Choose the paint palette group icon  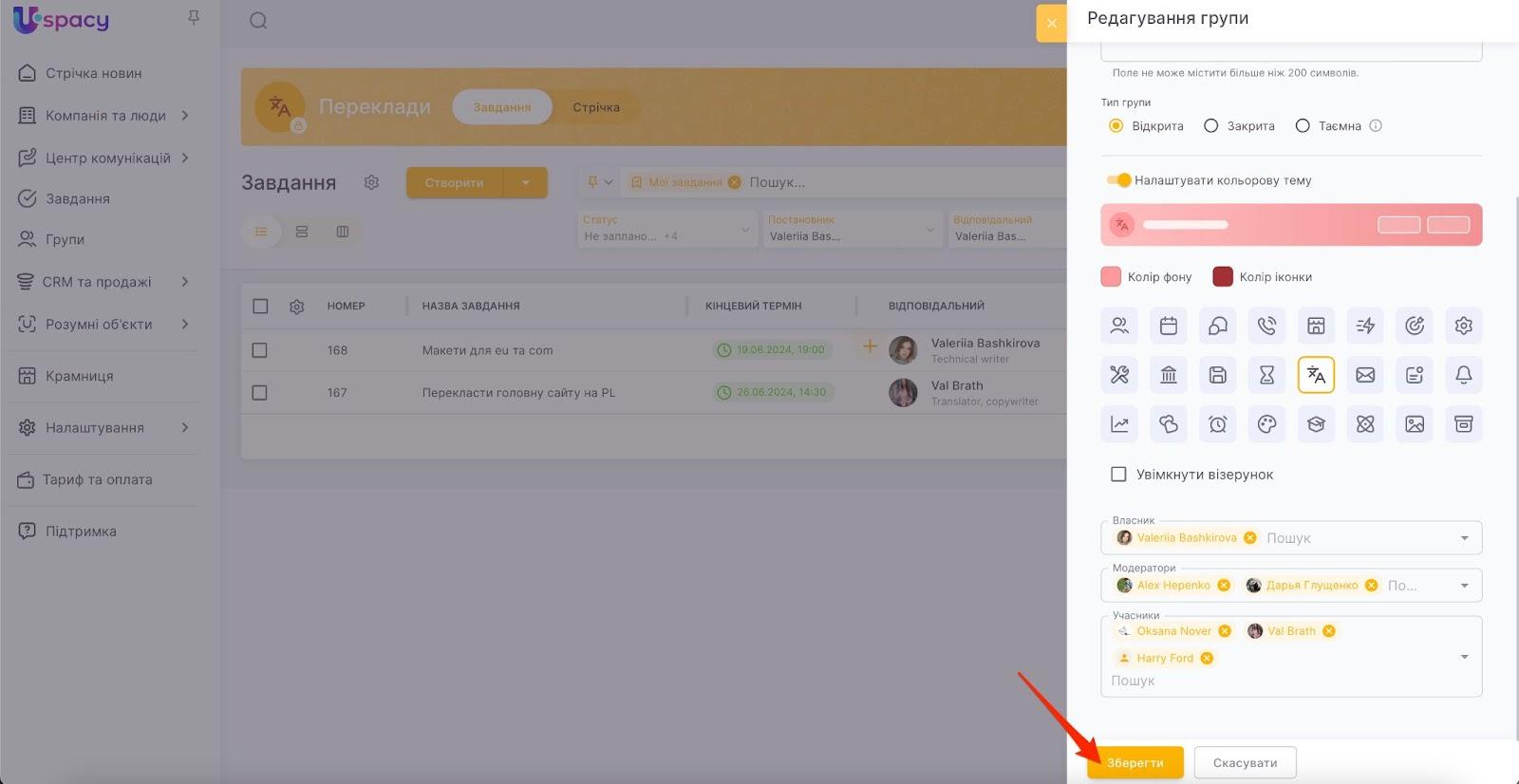pos(1267,424)
